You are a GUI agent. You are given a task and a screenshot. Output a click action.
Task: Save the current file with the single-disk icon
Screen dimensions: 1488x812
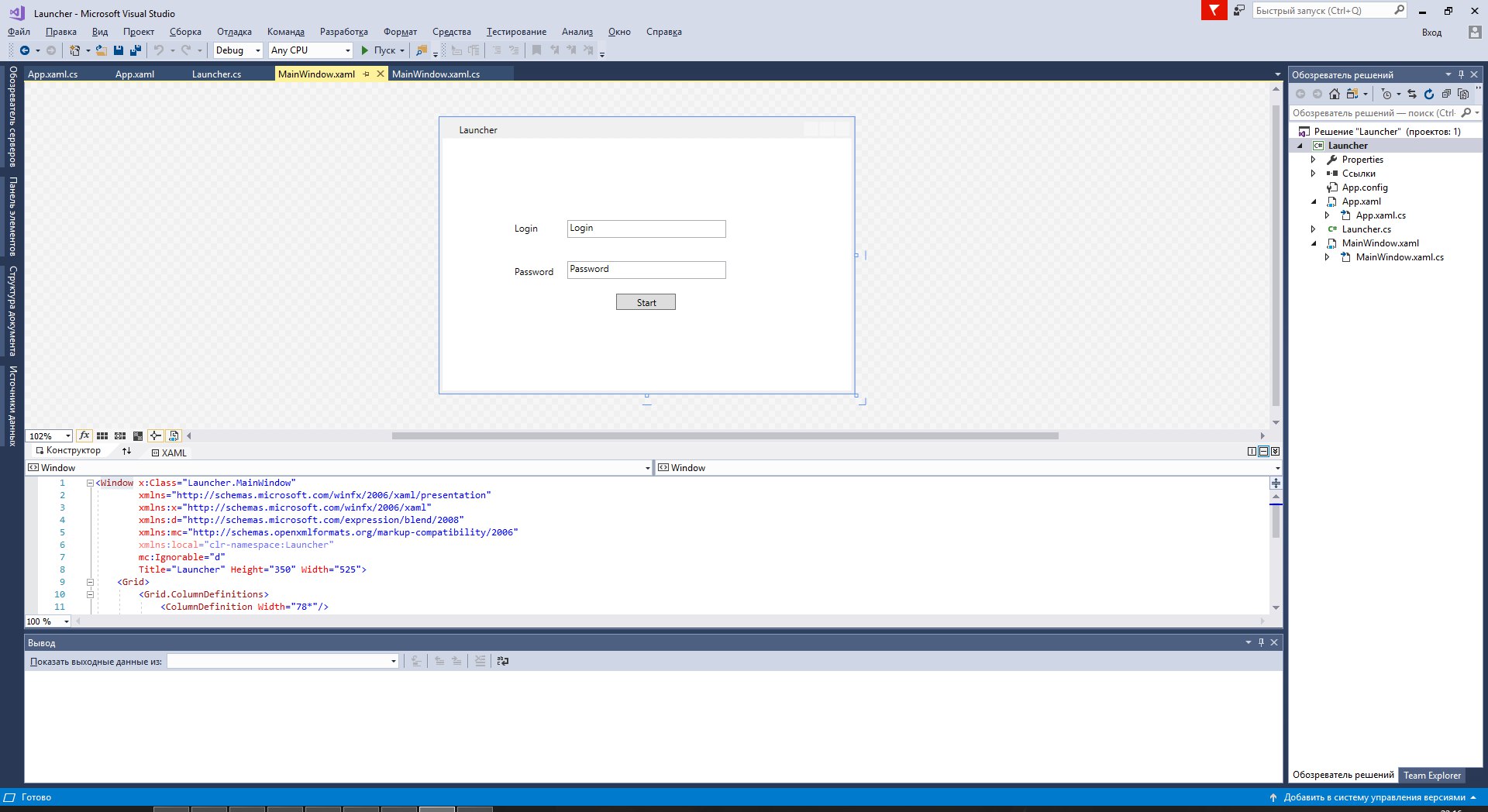(x=119, y=50)
